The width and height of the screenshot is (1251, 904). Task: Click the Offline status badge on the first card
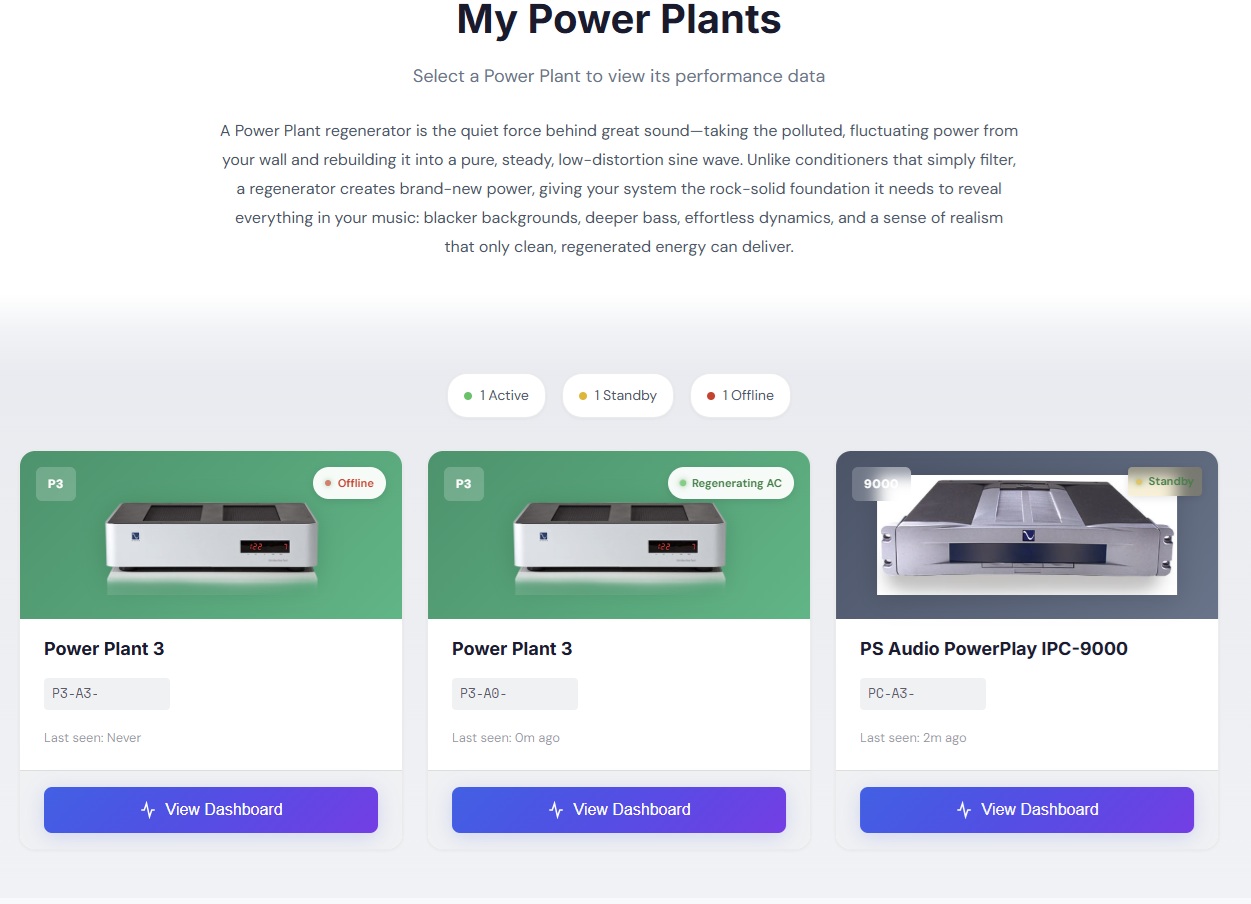(349, 483)
